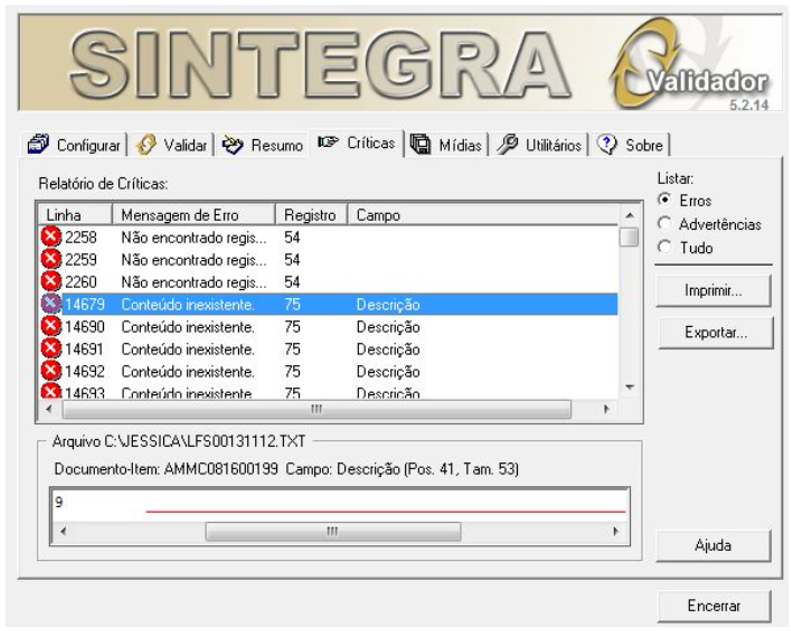791x631 pixels.
Task: Click the Encerrar button
Action: point(714,606)
